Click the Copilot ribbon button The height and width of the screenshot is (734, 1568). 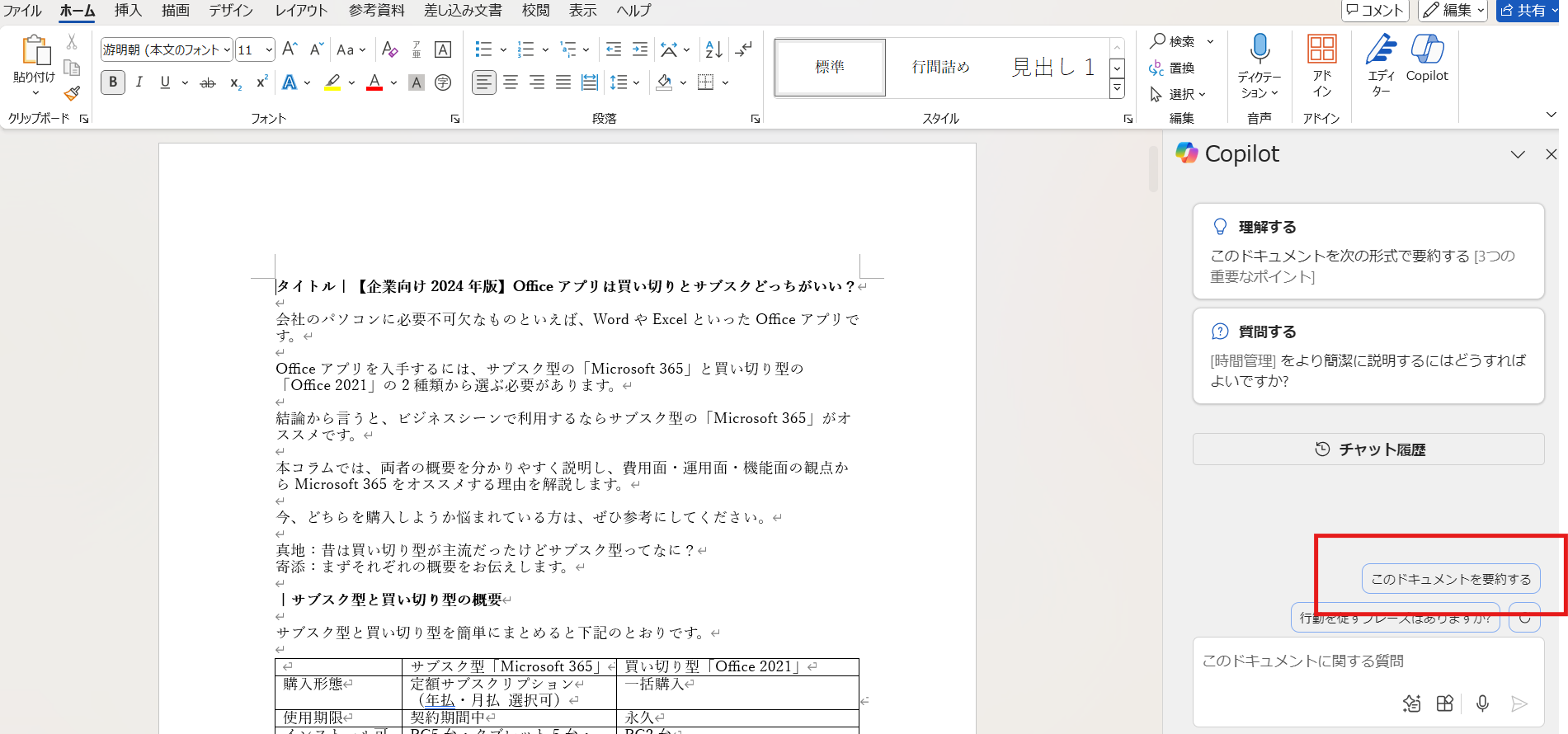1427,58
